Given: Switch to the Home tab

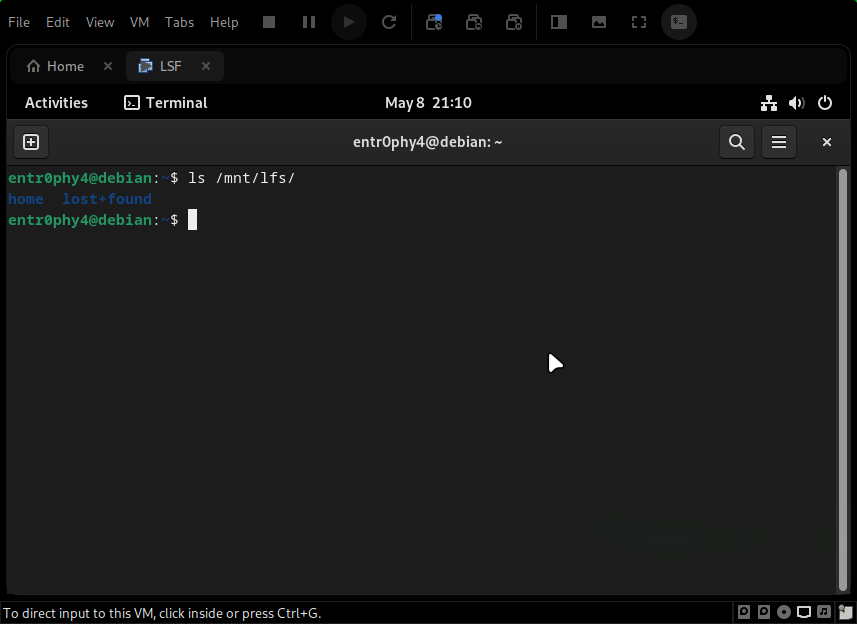Looking at the screenshot, I should point(56,66).
